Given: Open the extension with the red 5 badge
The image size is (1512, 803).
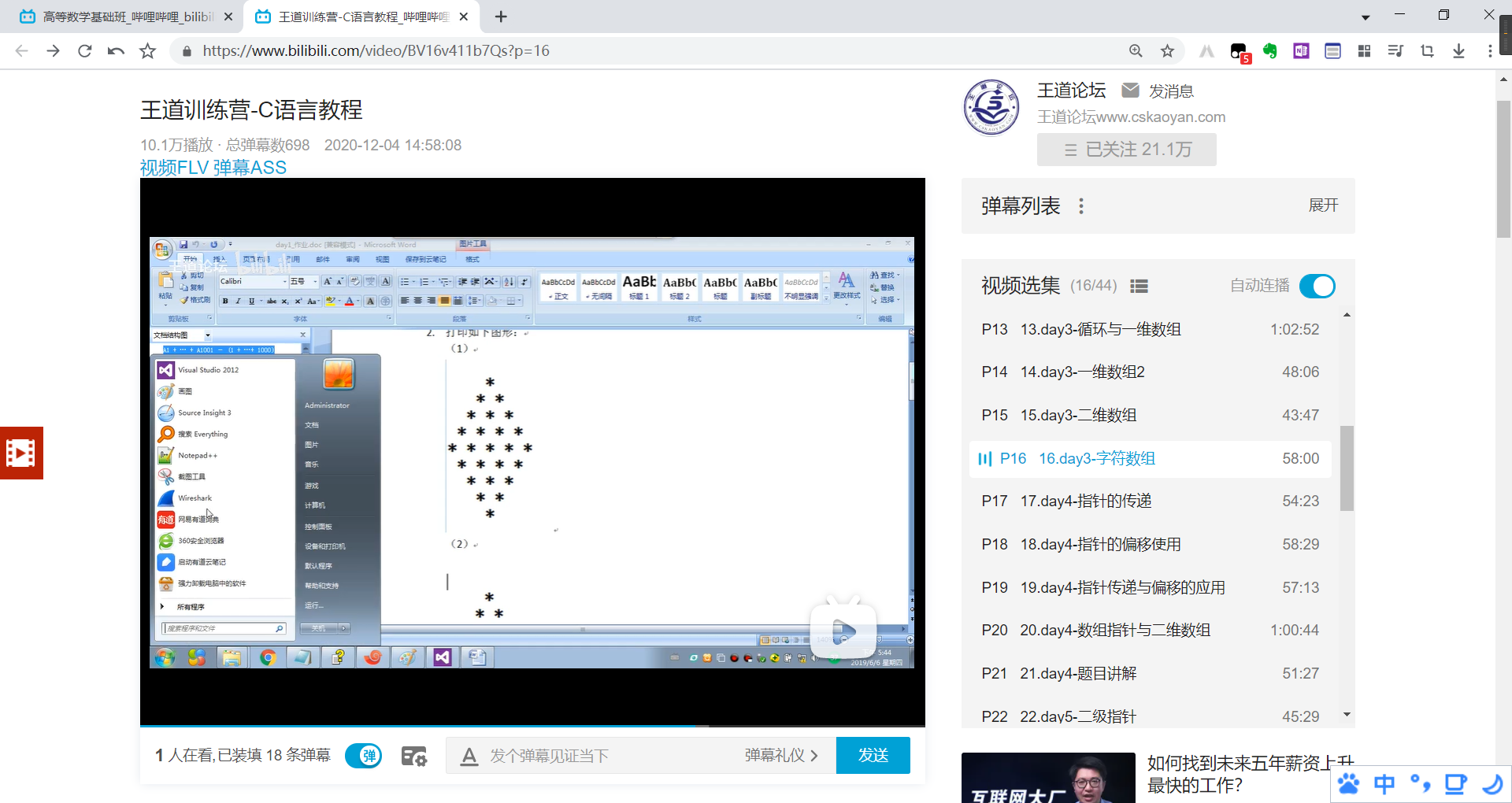Looking at the screenshot, I should [1240, 52].
